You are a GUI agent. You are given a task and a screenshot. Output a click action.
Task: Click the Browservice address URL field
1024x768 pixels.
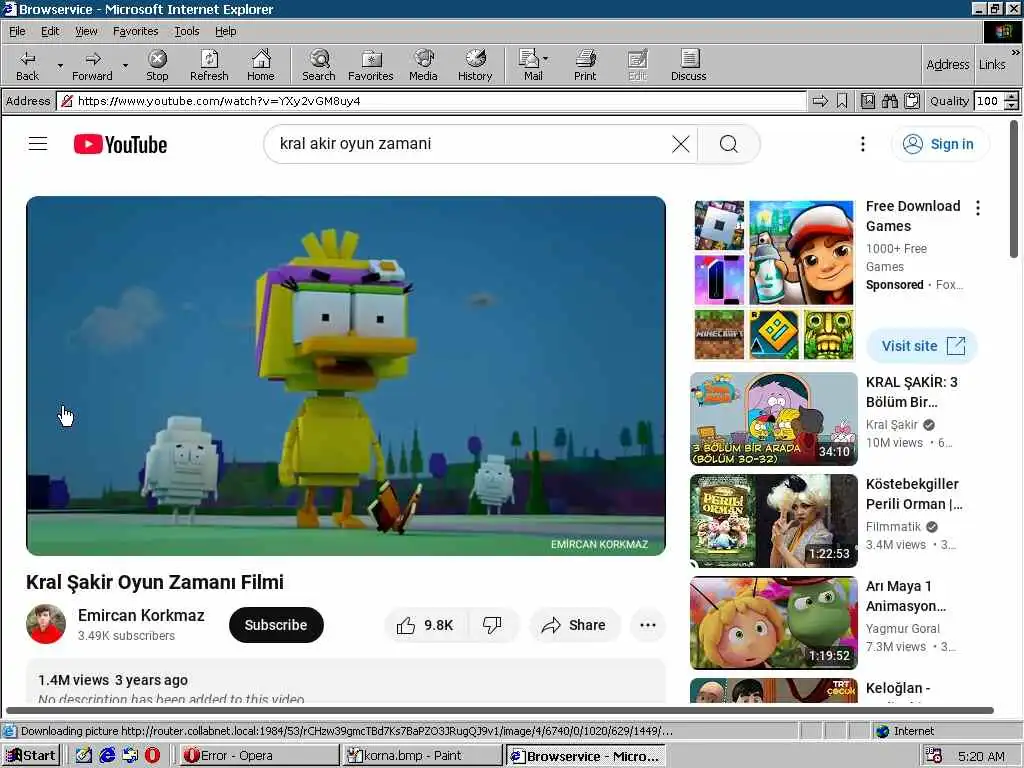[431, 101]
